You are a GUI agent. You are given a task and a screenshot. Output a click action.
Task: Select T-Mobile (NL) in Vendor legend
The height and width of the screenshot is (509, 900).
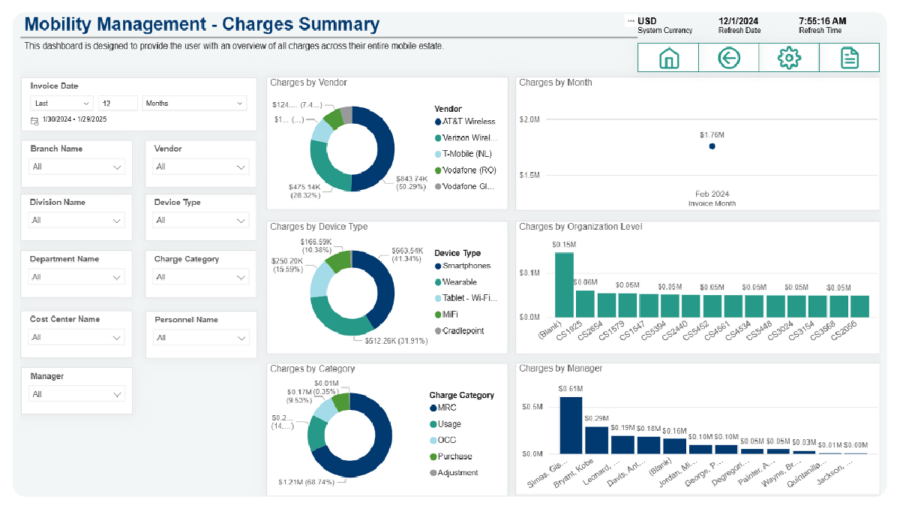(463, 154)
